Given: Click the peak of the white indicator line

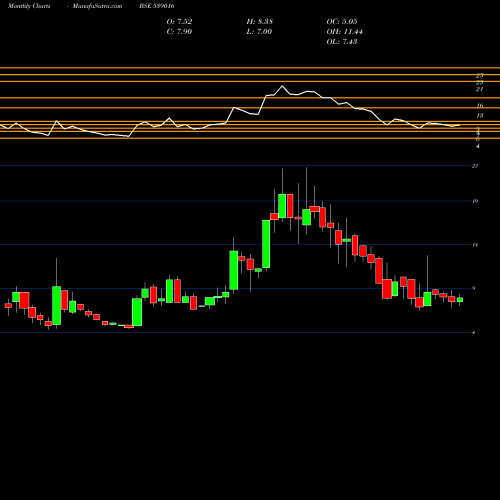Looking at the screenshot, I should point(282,86).
